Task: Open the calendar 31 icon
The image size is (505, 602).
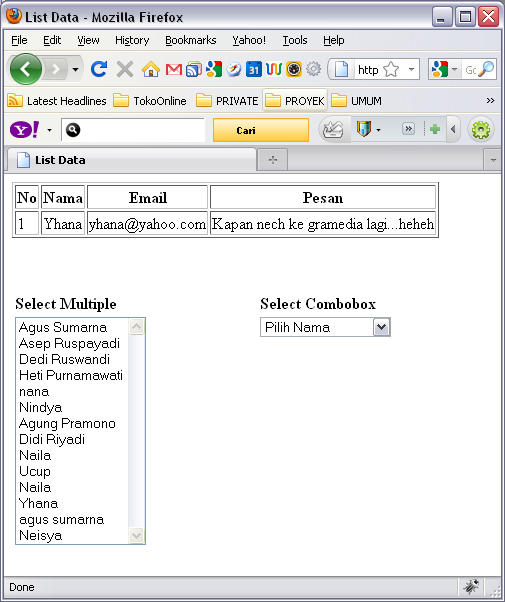Action: pyautogui.click(x=253, y=69)
